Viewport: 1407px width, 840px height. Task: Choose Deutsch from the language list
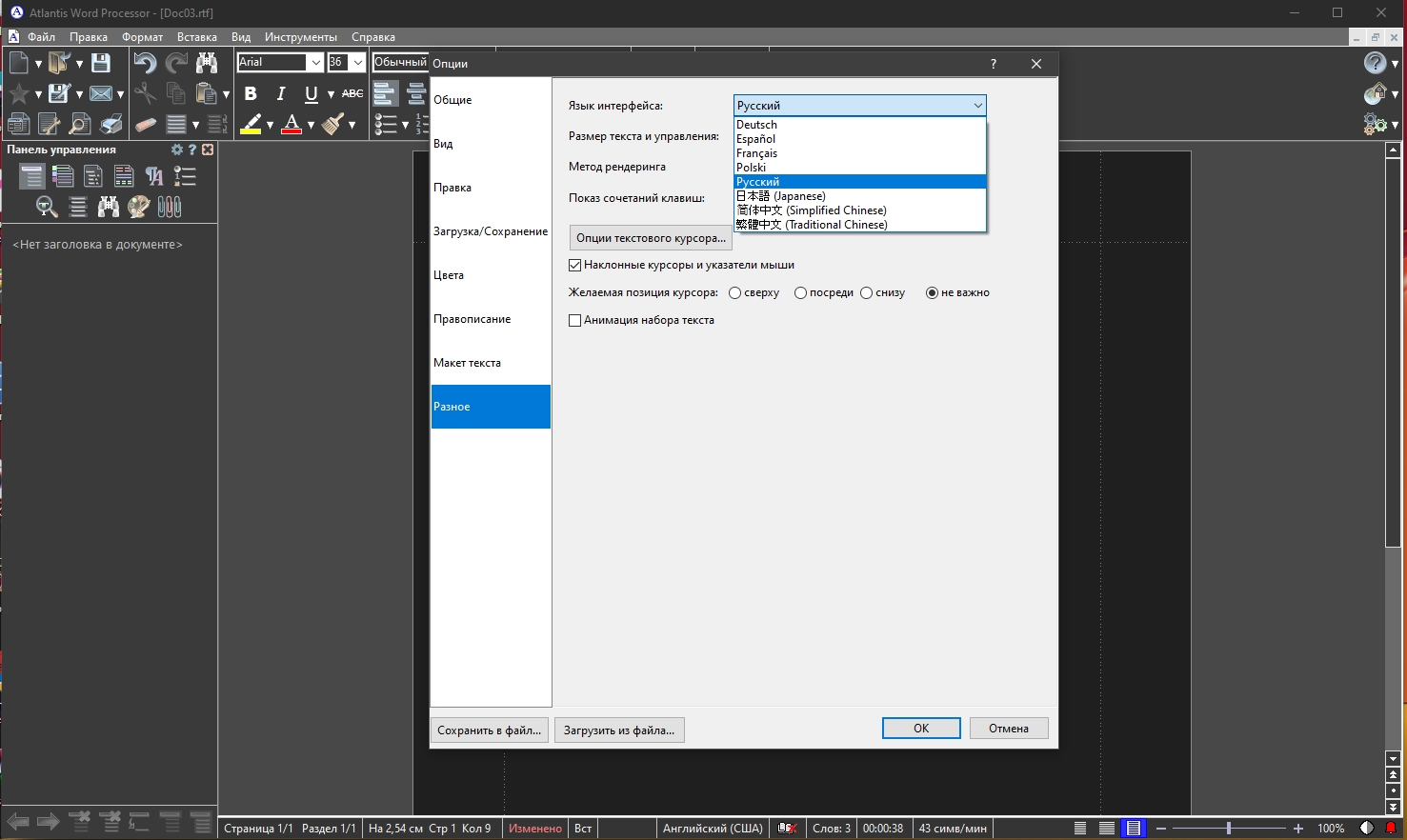click(757, 125)
